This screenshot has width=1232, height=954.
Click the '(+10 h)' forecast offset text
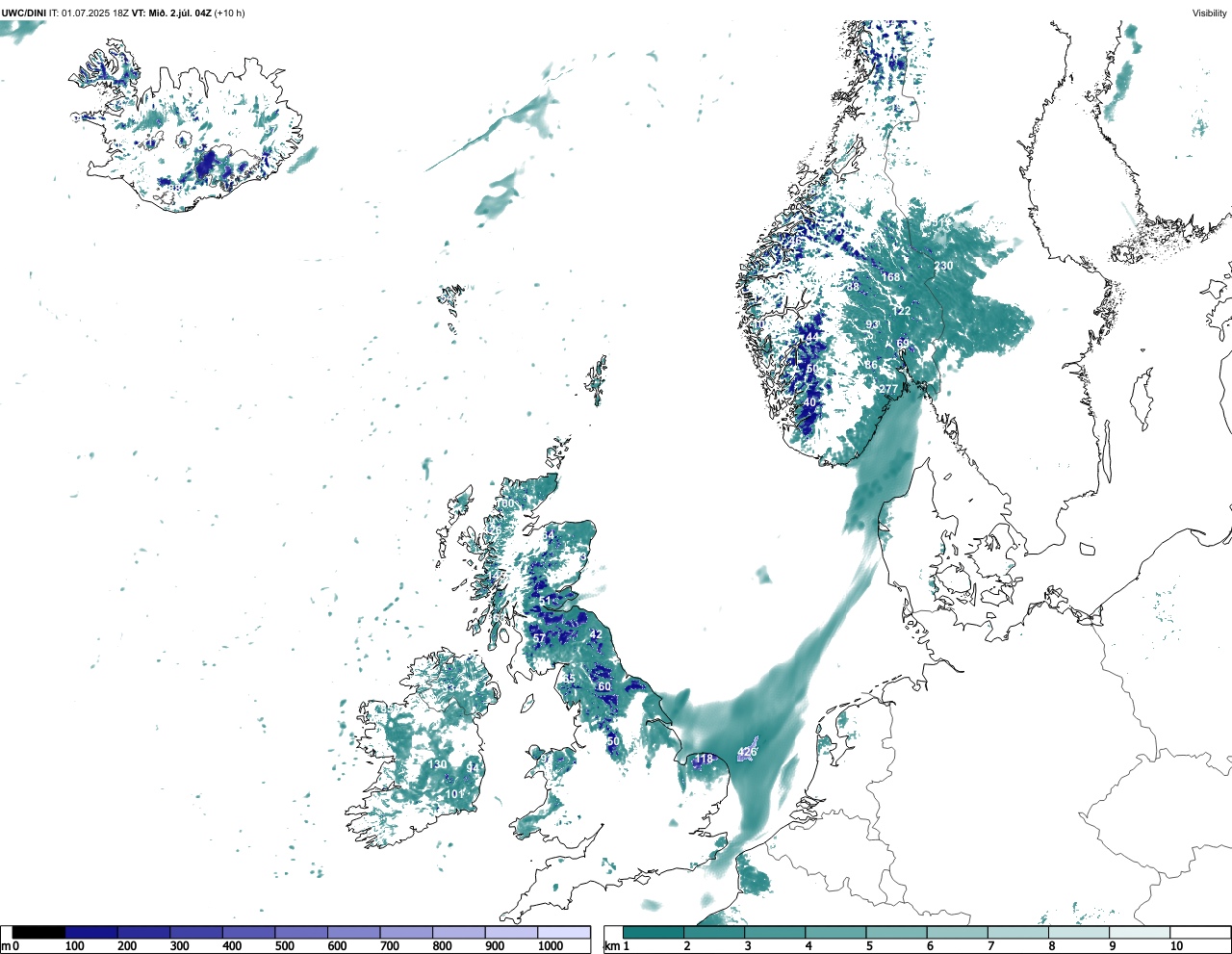click(x=229, y=13)
